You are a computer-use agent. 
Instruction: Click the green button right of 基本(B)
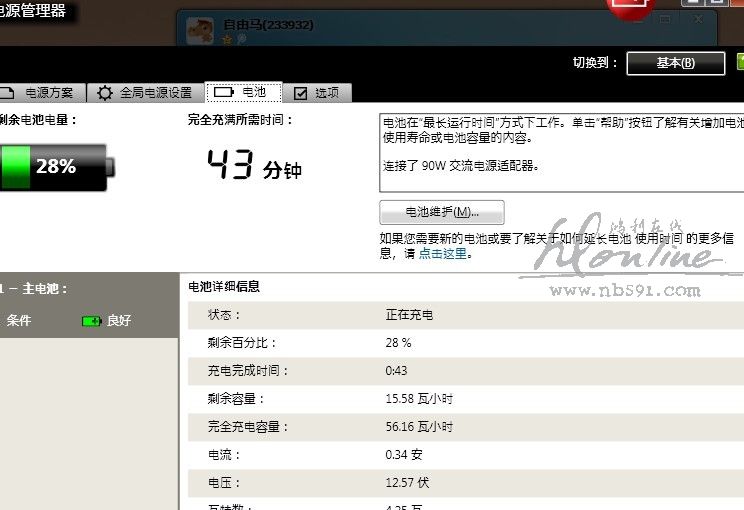(x=739, y=62)
